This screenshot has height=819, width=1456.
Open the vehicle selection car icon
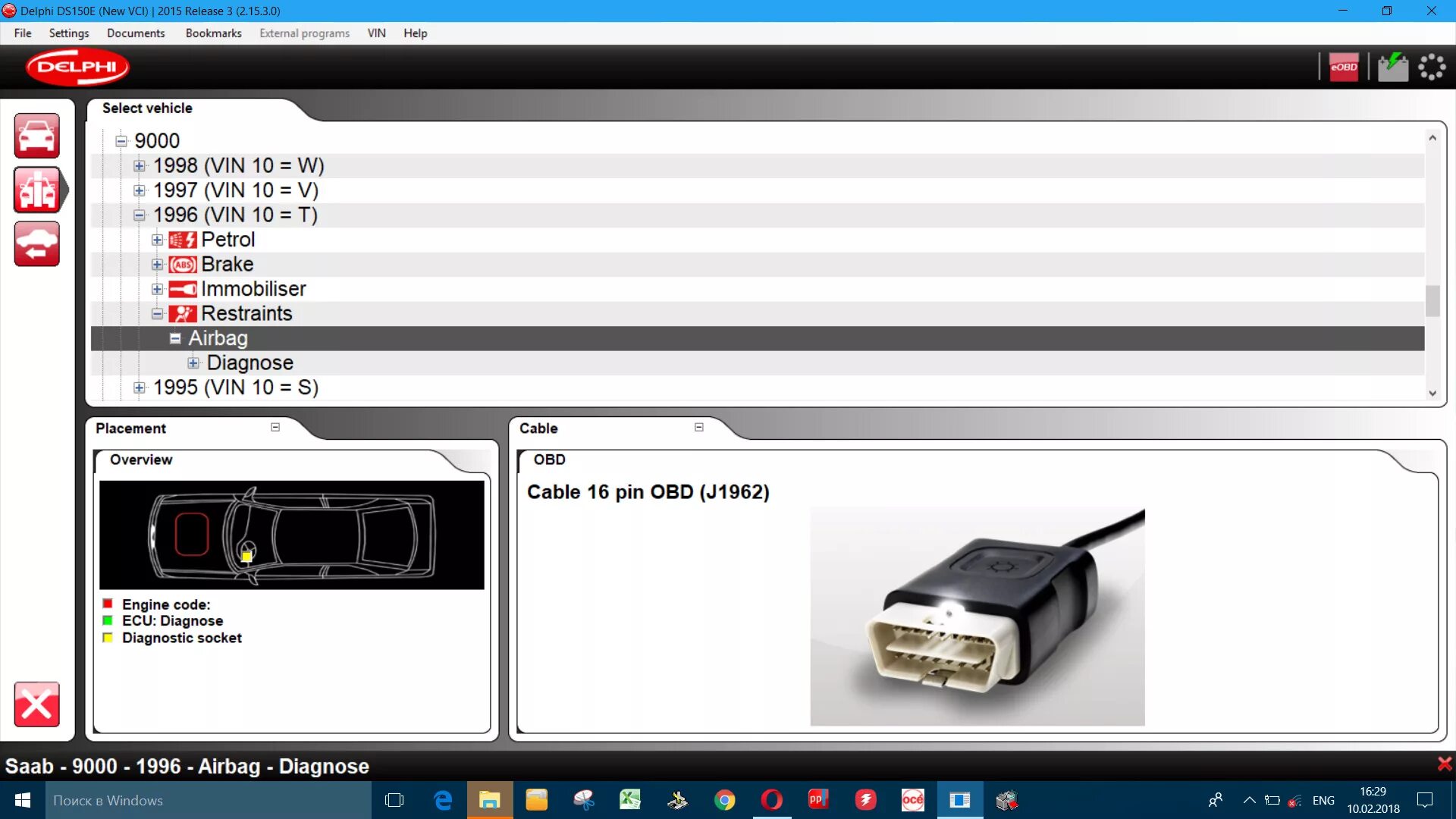[36, 136]
